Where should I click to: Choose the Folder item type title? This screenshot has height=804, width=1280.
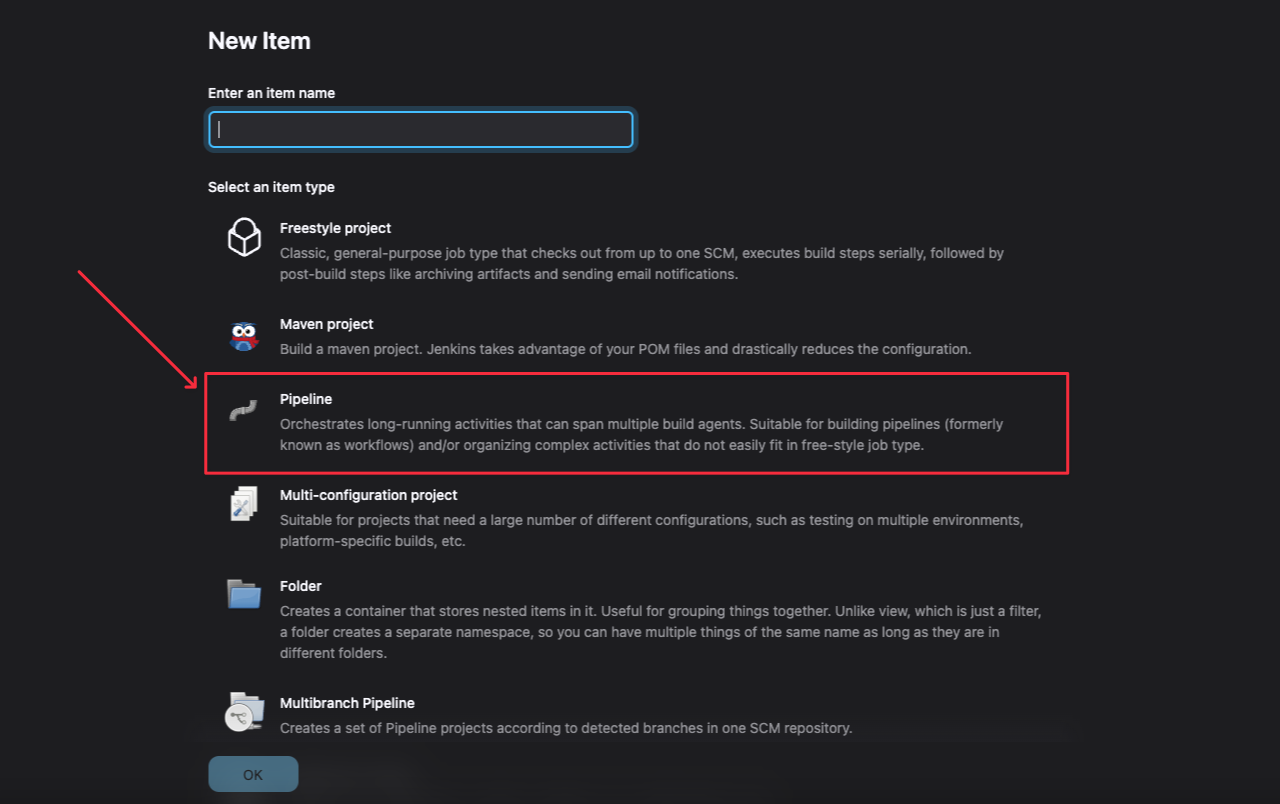click(x=300, y=586)
